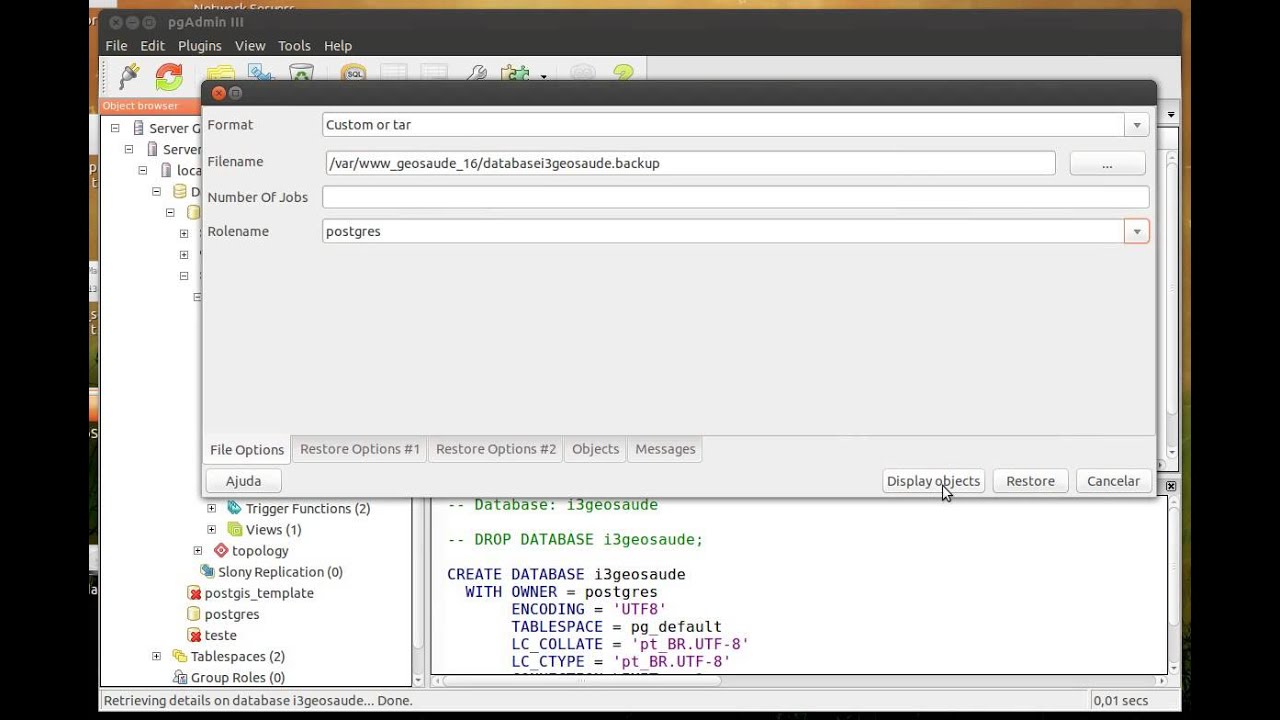Select Tablespaces (2) tree item
This screenshot has height=720, width=1280.
coord(238,656)
